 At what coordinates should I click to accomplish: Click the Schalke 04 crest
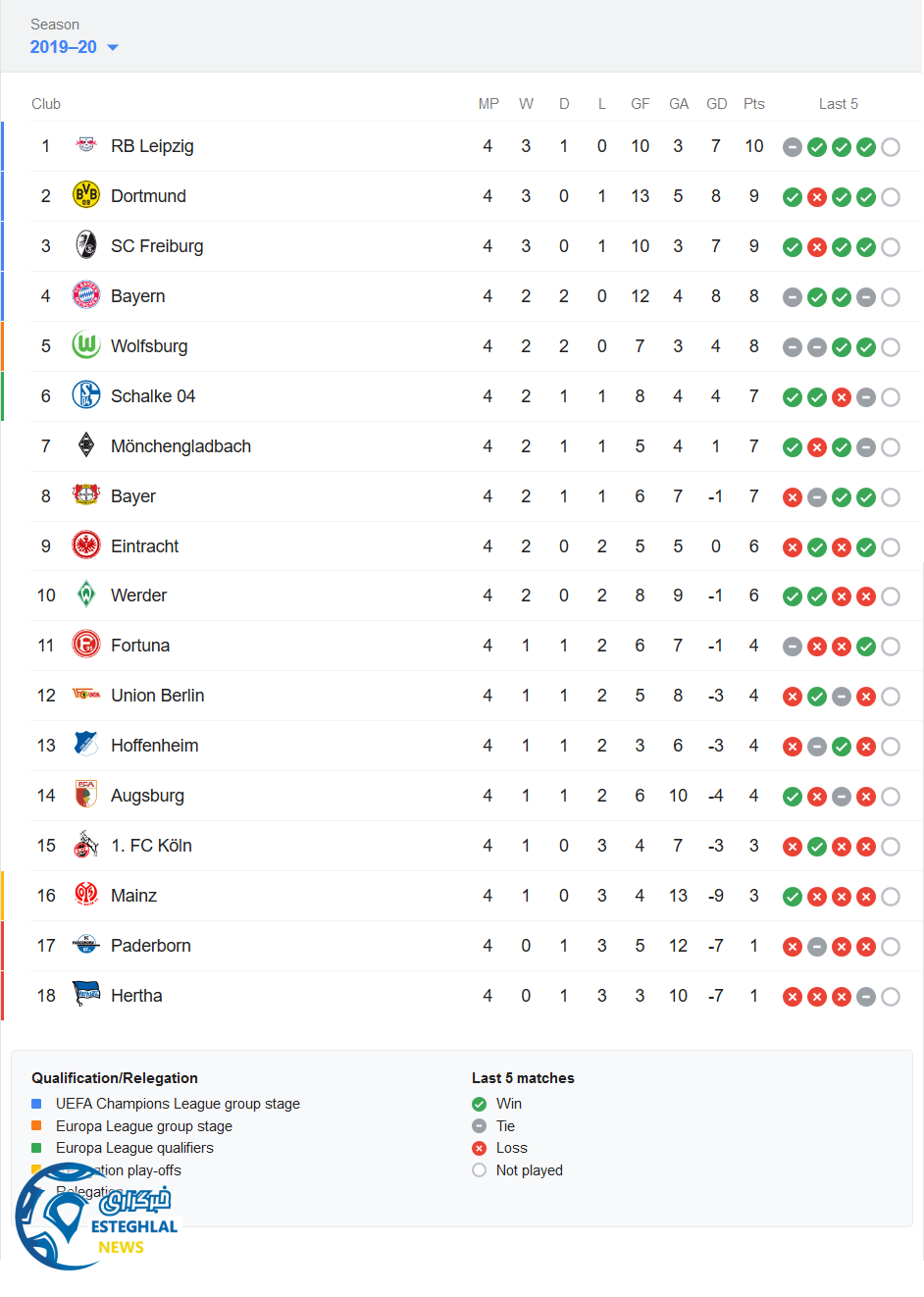tap(86, 395)
